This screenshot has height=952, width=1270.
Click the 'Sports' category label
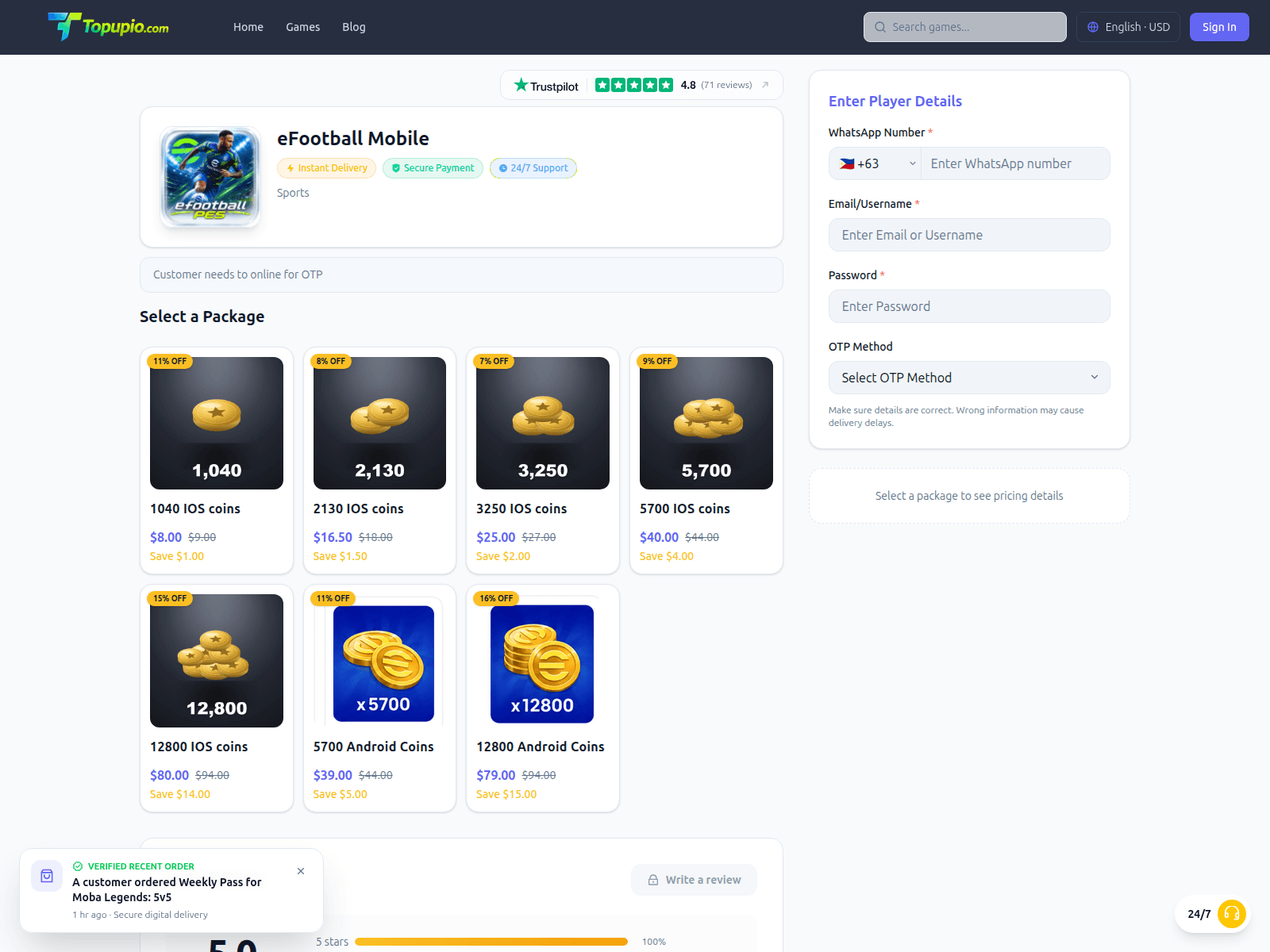(293, 193)
